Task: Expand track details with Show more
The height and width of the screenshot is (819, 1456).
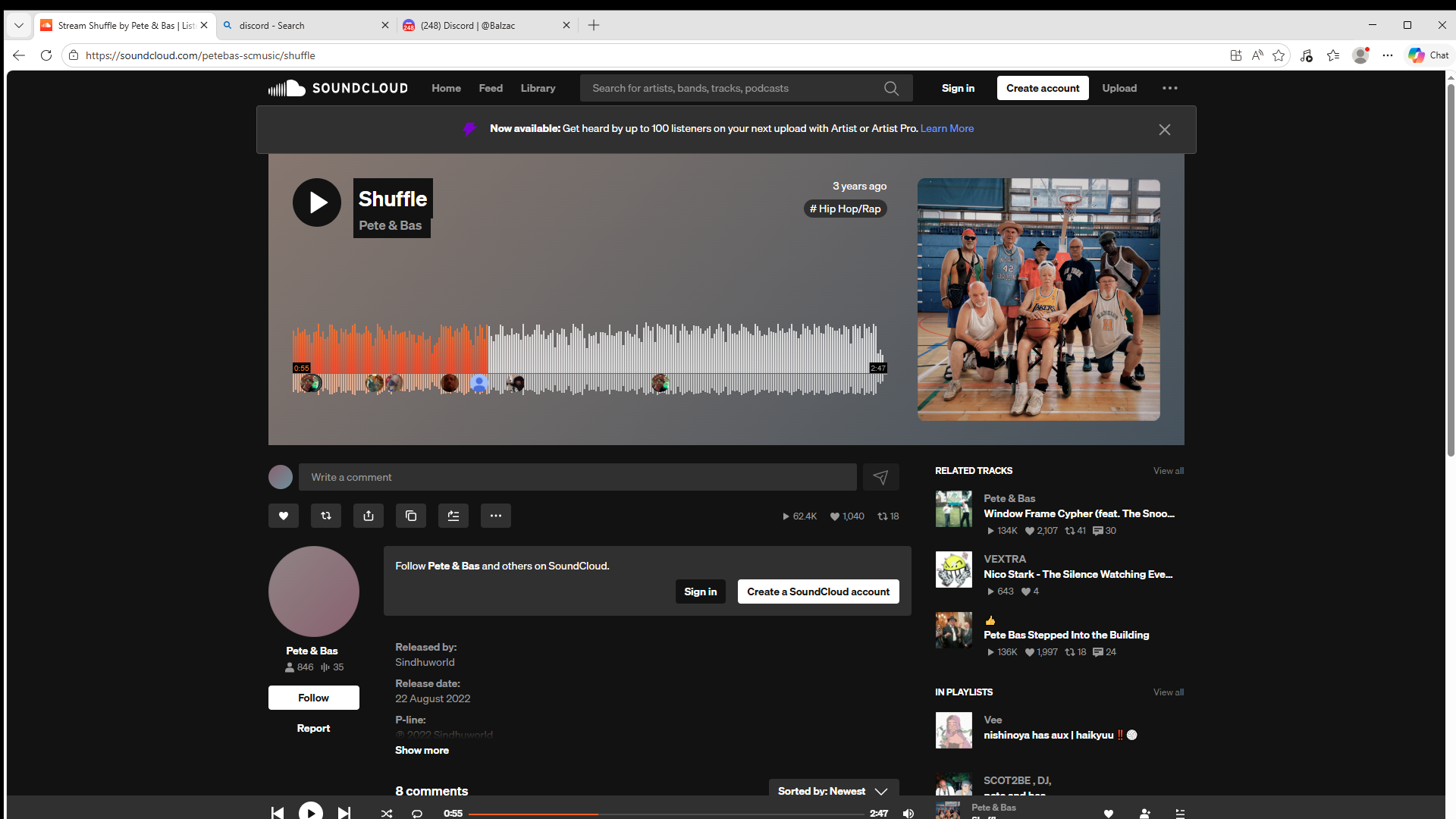Action: 422,750
